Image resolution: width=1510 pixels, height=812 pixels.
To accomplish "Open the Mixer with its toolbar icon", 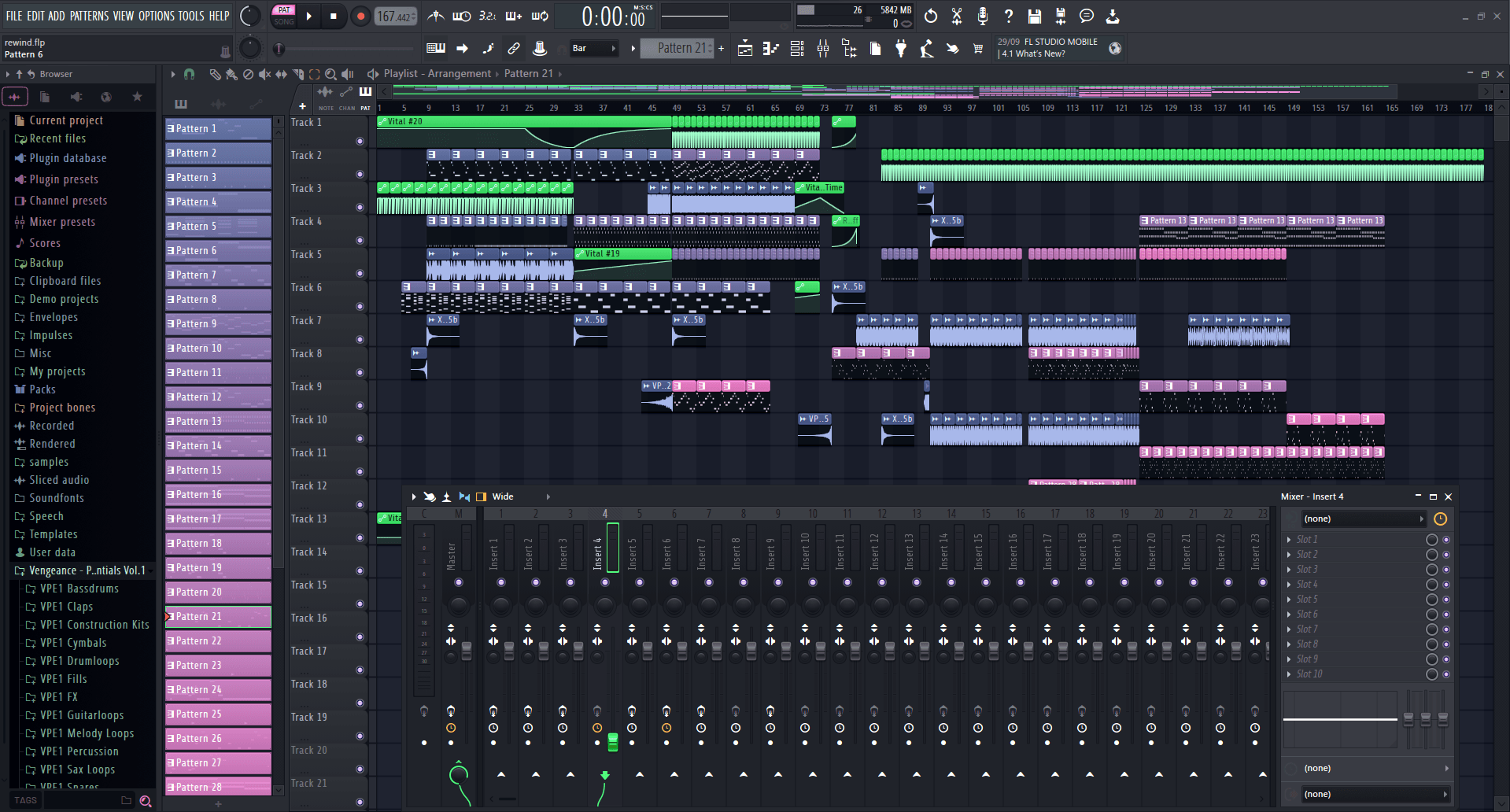I will pos(822,49).
